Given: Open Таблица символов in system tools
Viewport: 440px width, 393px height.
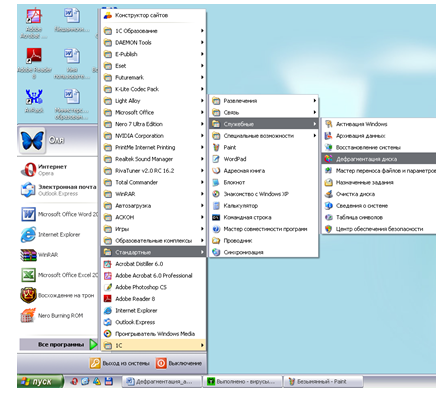Looking at the screenshot, I should (379, 217).
